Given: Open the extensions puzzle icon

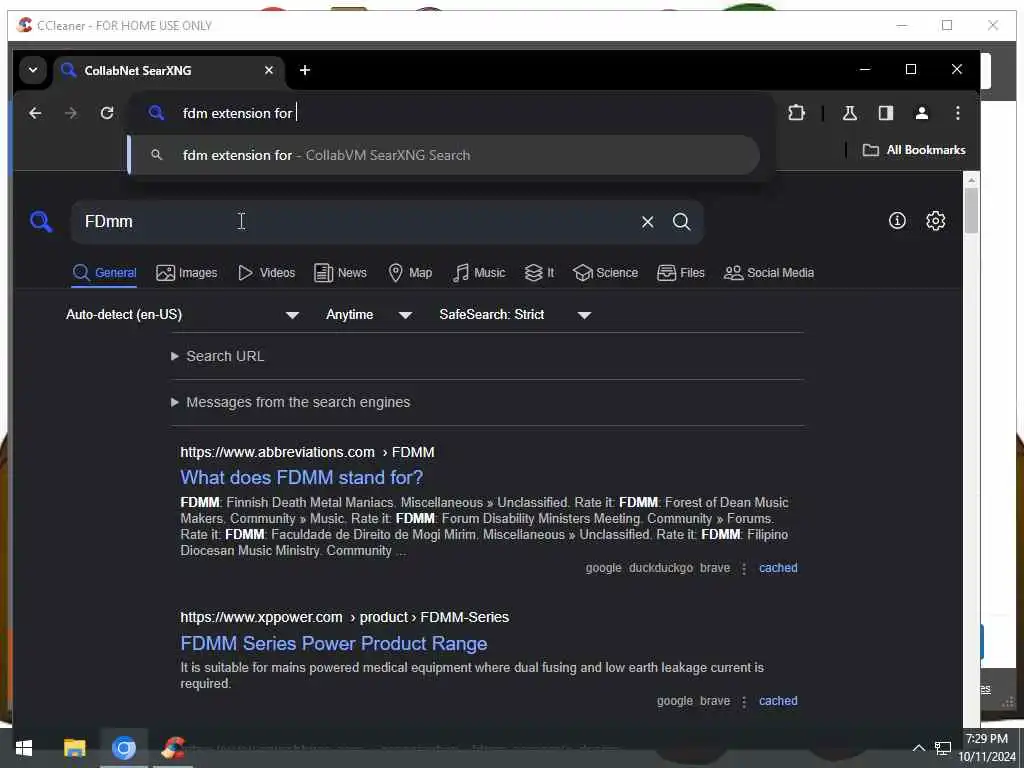Looking at the screenshot, I should (x=796, y=113).
